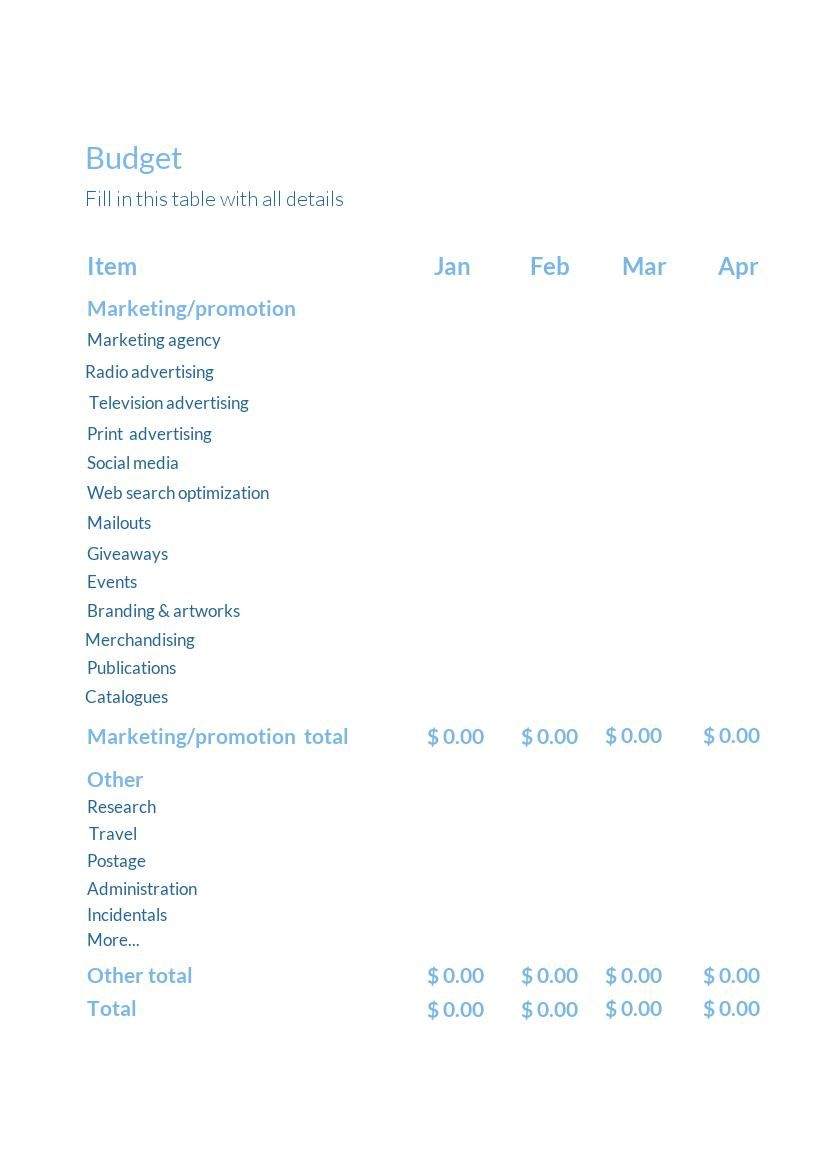
Task: Select the Apr column header
Action: 738,267
